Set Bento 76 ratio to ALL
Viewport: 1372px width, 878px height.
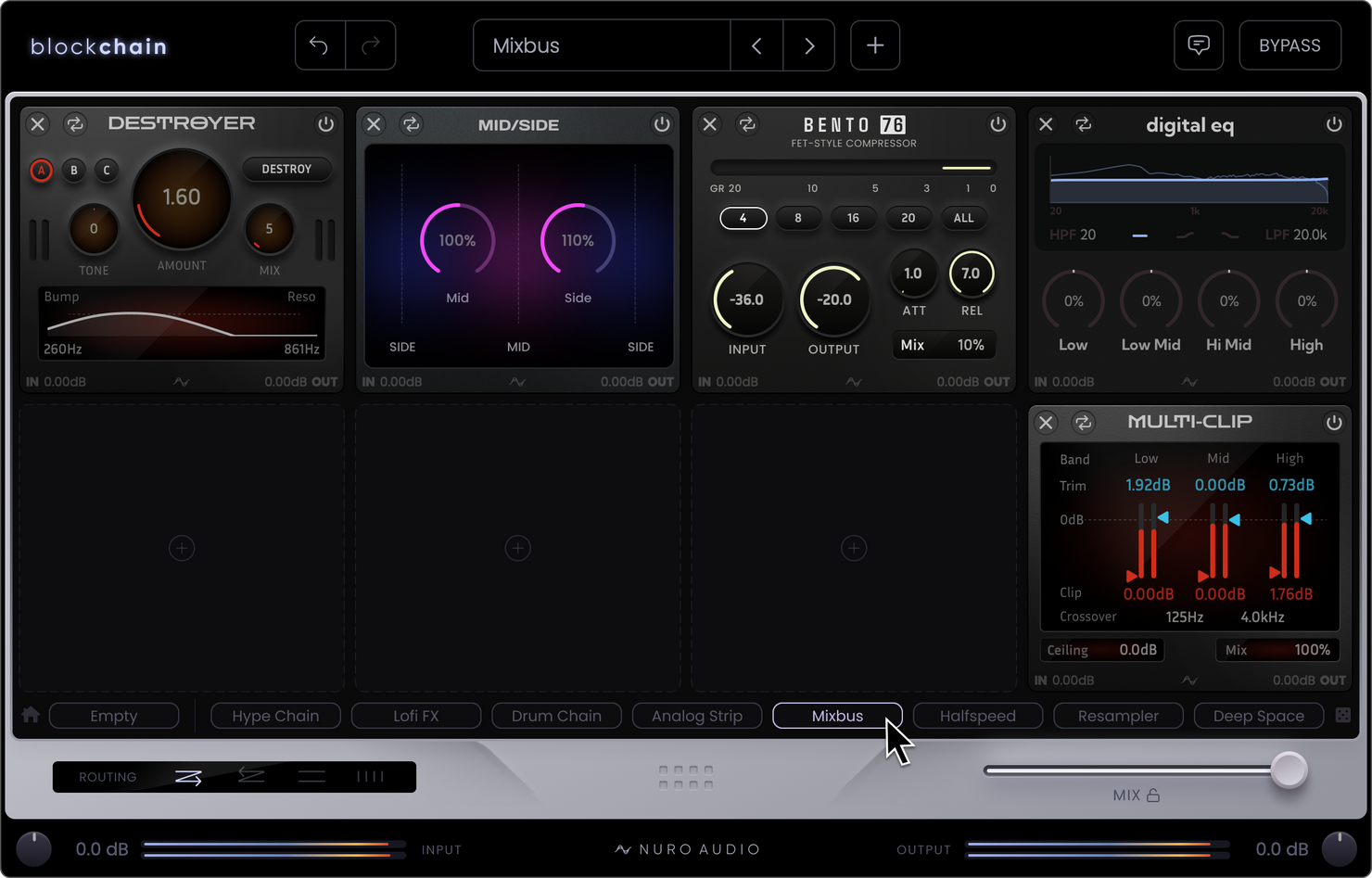(964, 218)
